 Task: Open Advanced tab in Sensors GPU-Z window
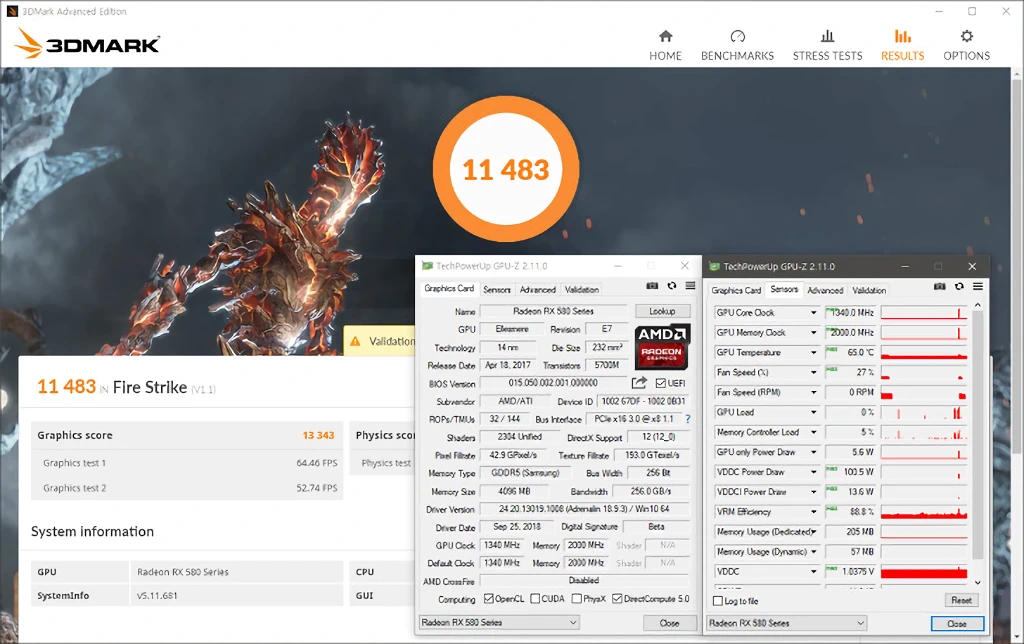825,290
